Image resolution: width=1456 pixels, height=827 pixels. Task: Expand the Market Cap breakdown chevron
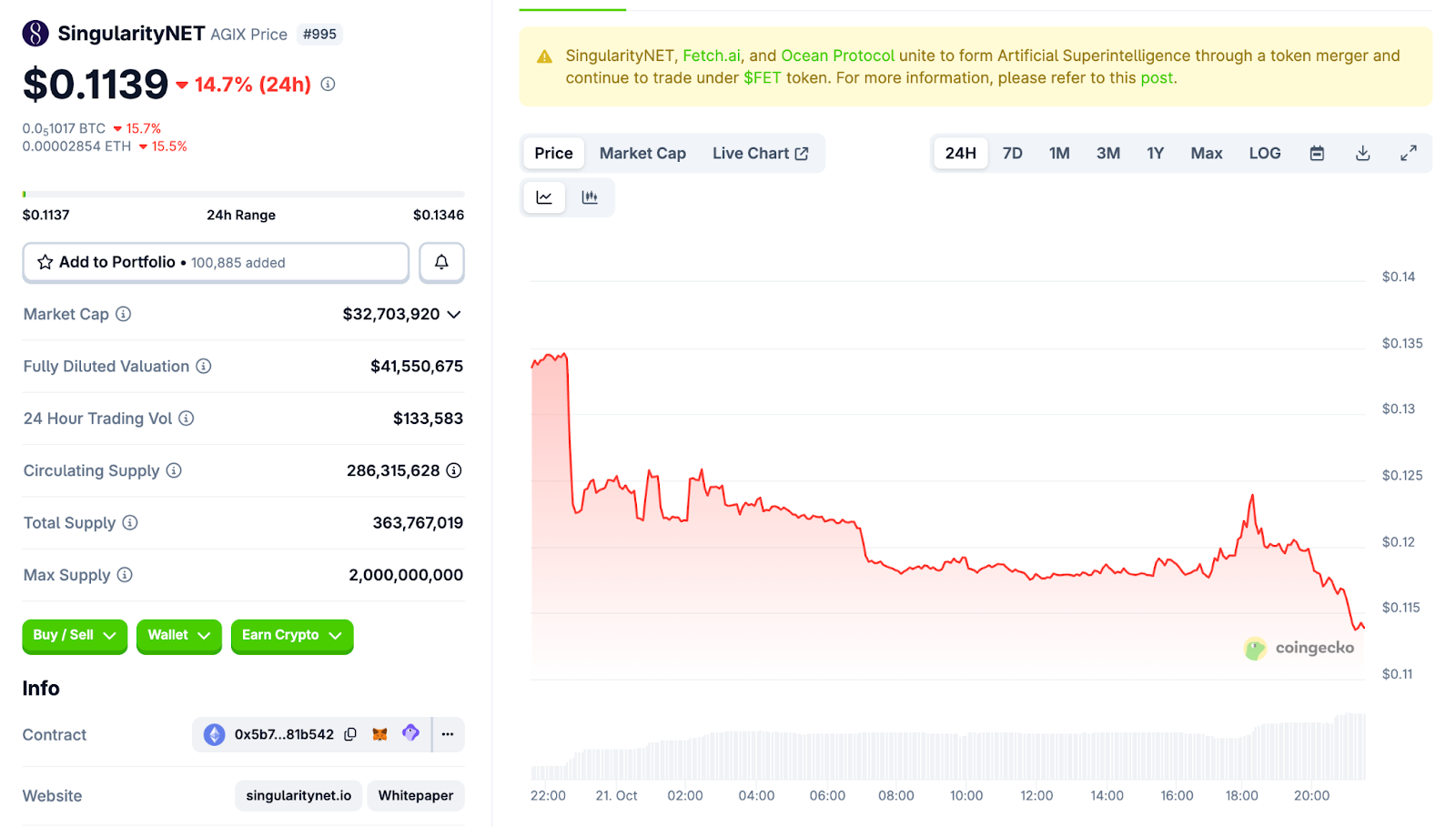[x=455, y=314]
